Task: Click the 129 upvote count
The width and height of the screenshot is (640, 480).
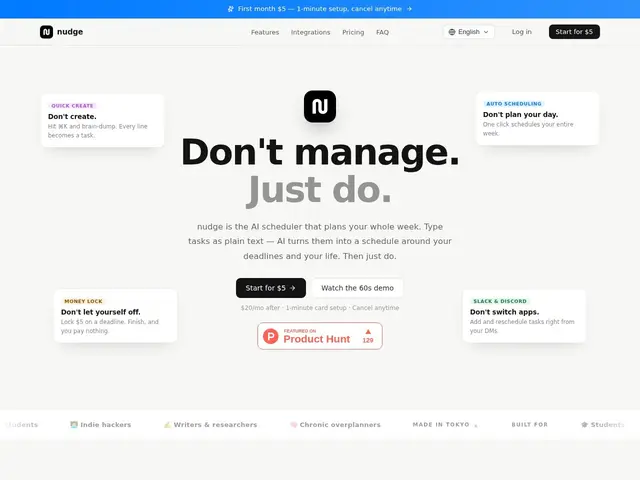Action: click(368, 340)
